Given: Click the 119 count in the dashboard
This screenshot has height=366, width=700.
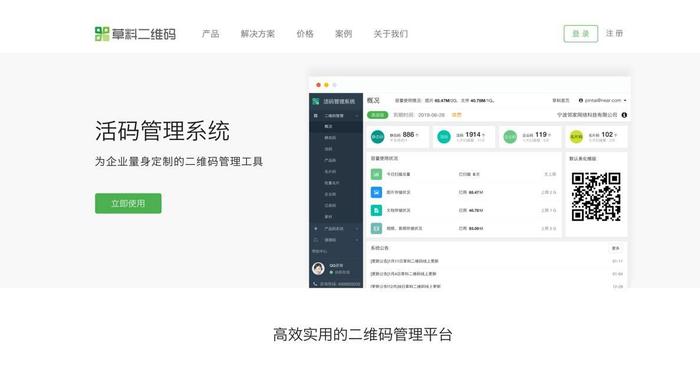Looking at the screenshot, I should (541, 134).
